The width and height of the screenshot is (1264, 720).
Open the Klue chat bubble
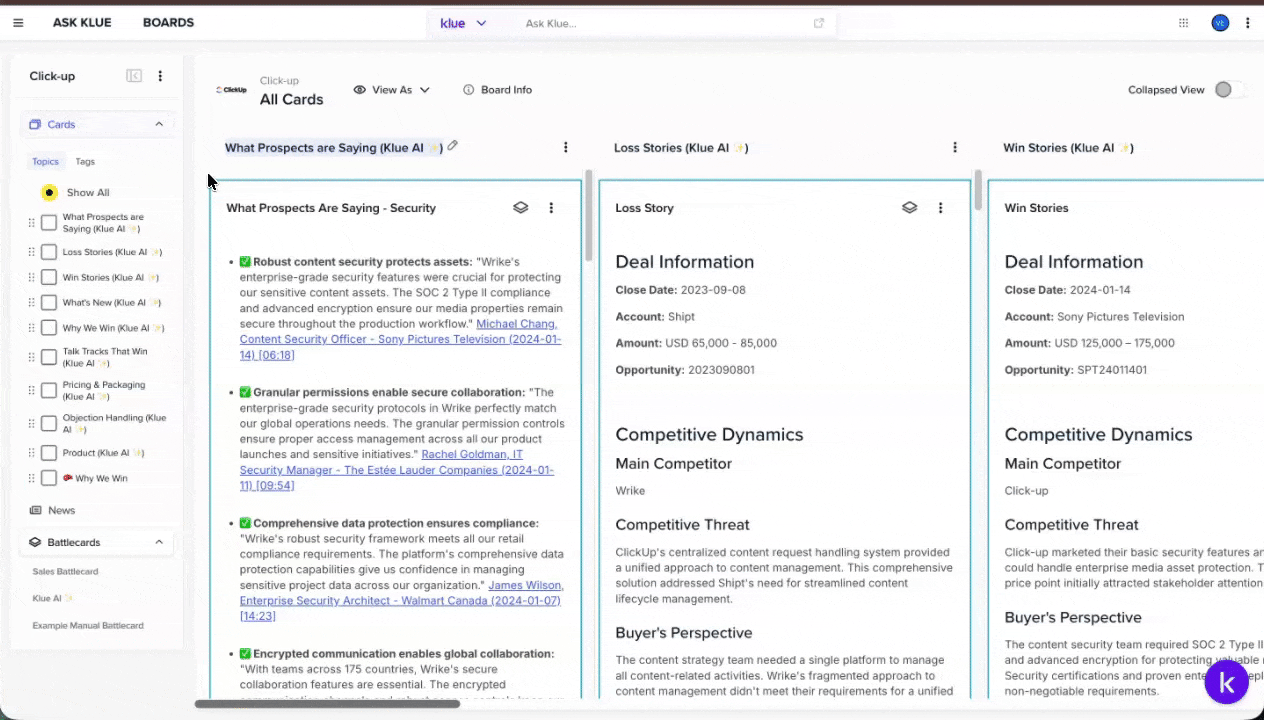(x=1226, y=683)
